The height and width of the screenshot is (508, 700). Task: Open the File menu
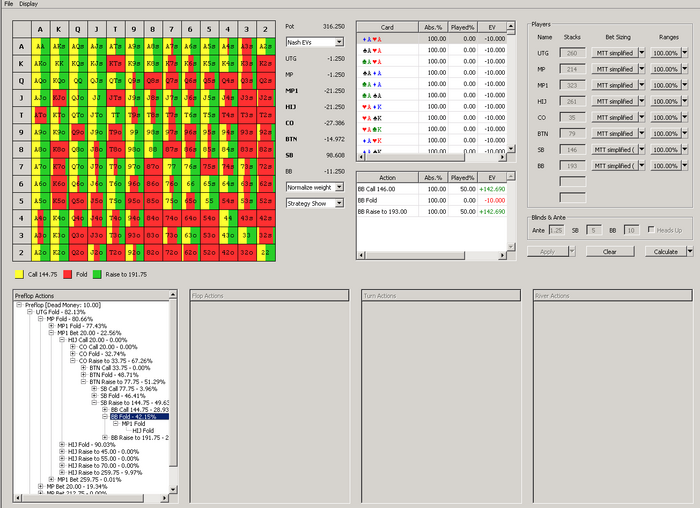(x=8, y=4)
